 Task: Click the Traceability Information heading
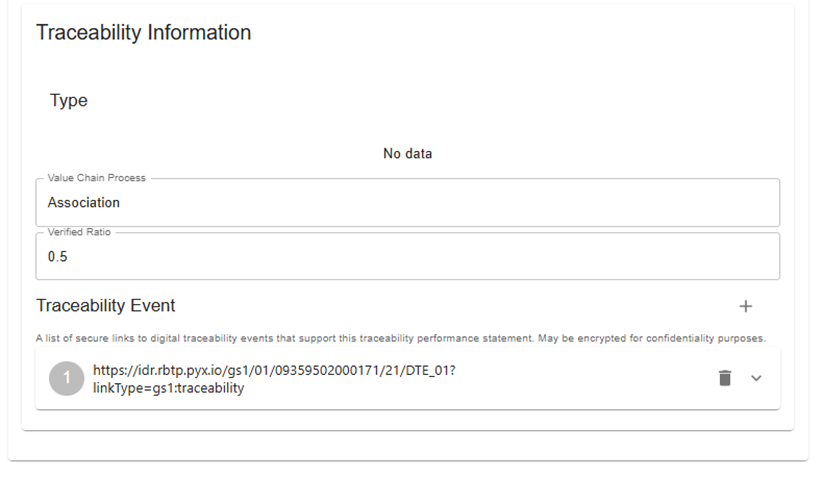click(143, 32)
